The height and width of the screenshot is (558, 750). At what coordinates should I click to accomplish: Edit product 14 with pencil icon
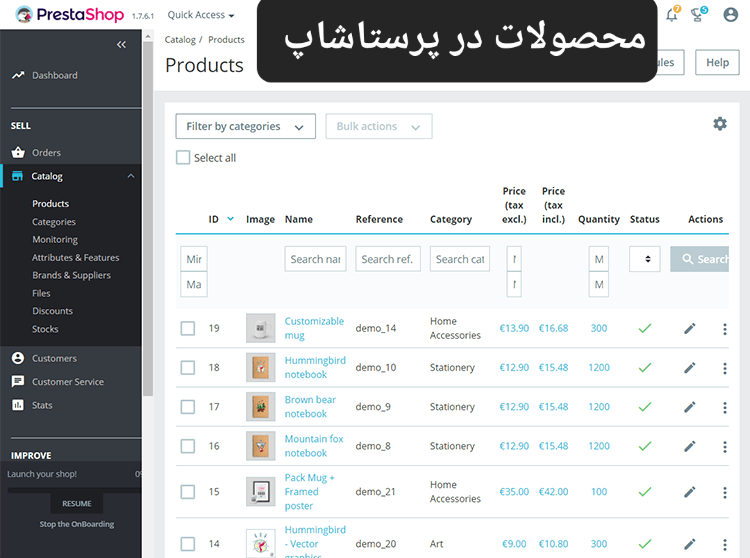[689, 544]
